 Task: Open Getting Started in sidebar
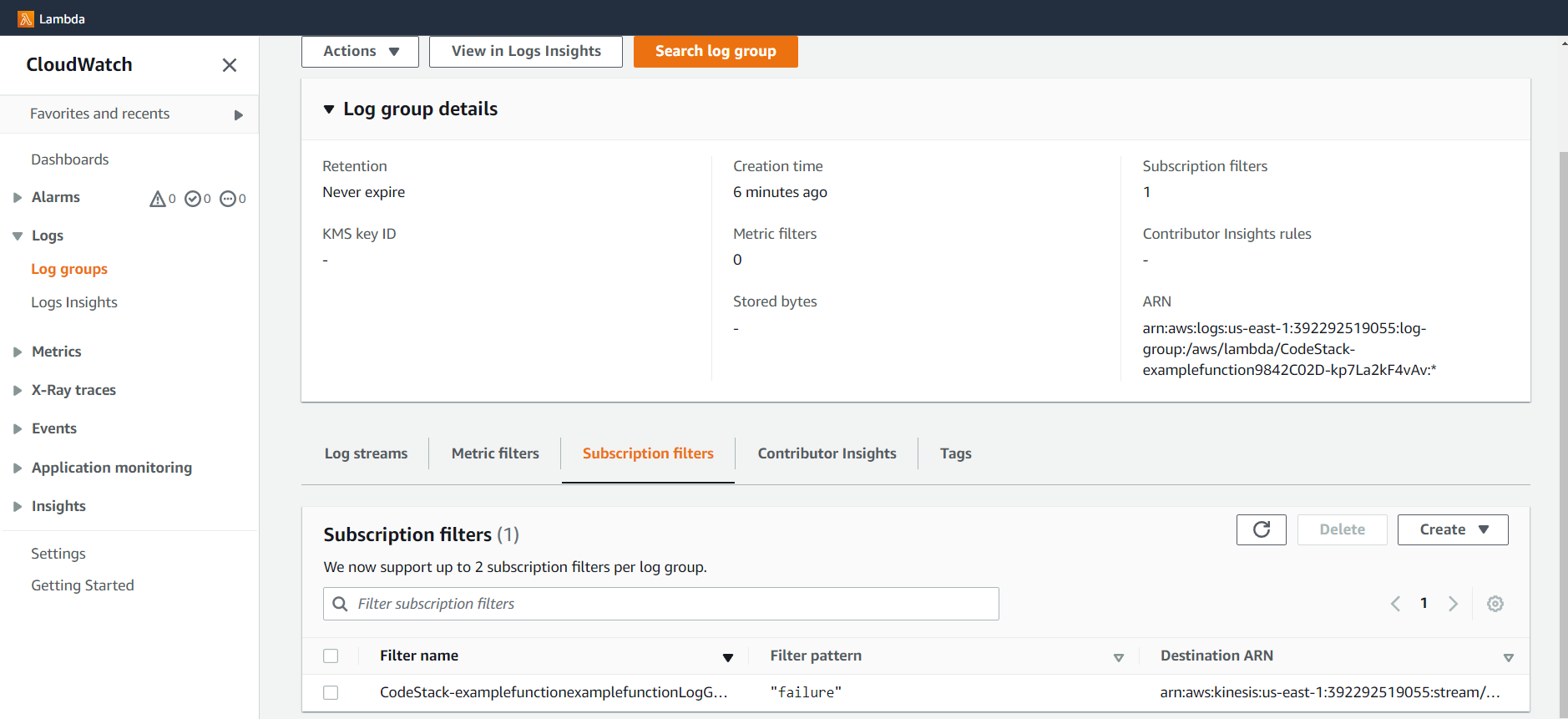pos(83,585)
